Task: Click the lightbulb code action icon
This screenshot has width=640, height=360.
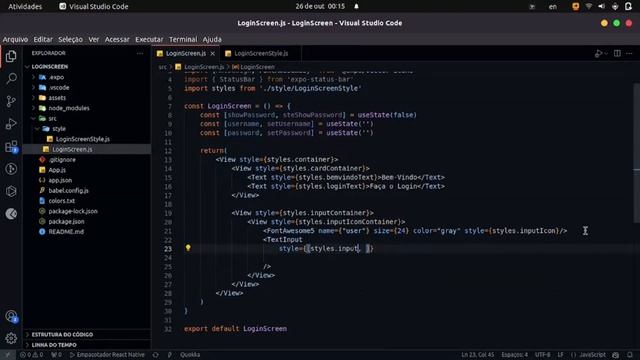Action: (x=188, y=248)
